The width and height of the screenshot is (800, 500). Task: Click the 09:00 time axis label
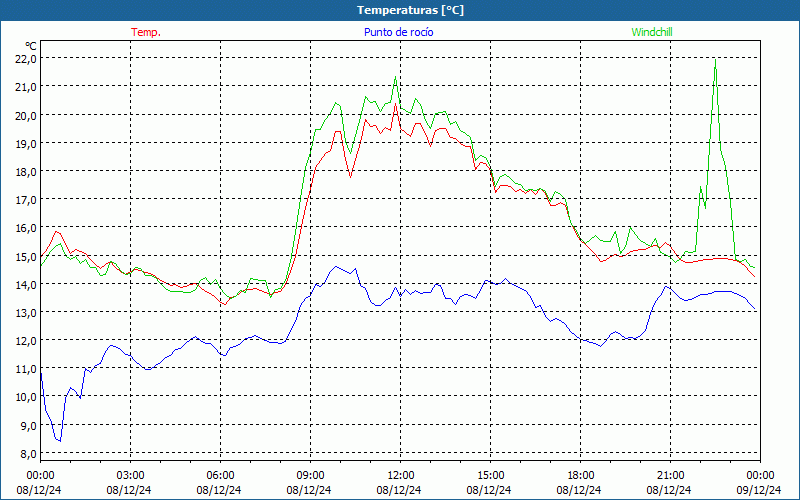(x=310, y=476)
